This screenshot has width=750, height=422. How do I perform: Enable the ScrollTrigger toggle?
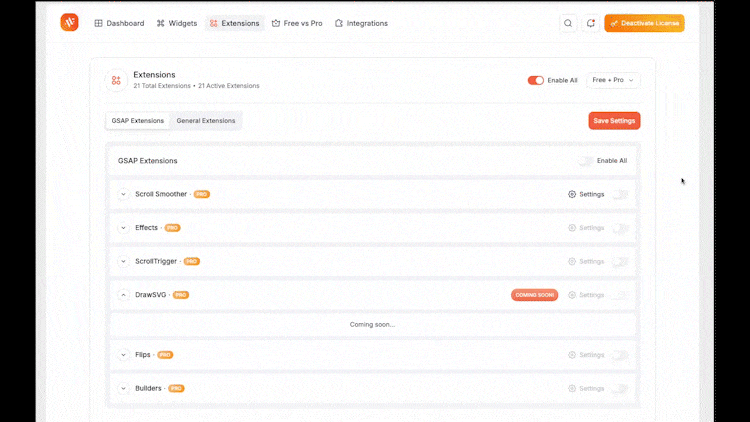[x=620, y=261]
